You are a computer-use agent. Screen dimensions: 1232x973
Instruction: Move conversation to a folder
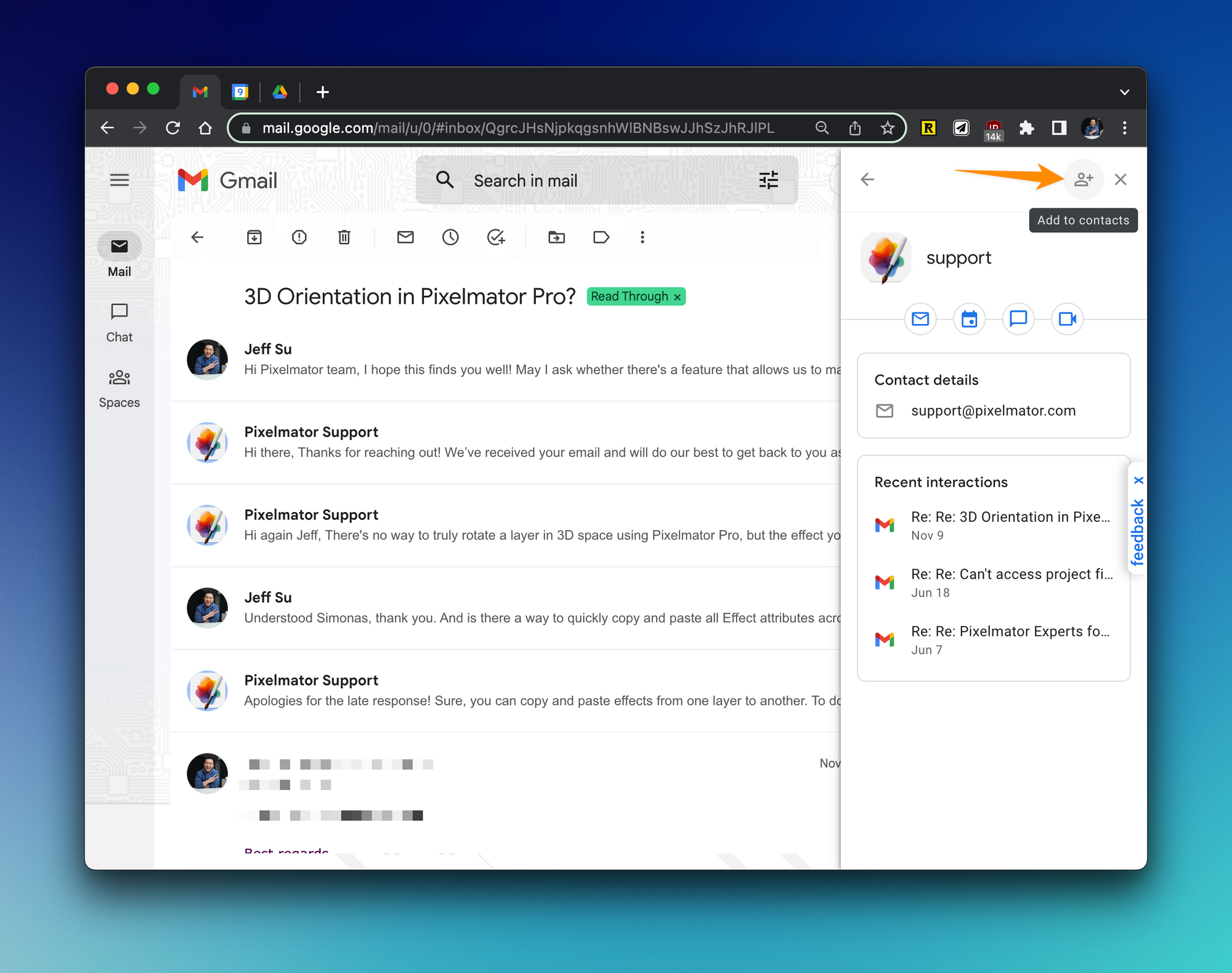coord(556,237)
